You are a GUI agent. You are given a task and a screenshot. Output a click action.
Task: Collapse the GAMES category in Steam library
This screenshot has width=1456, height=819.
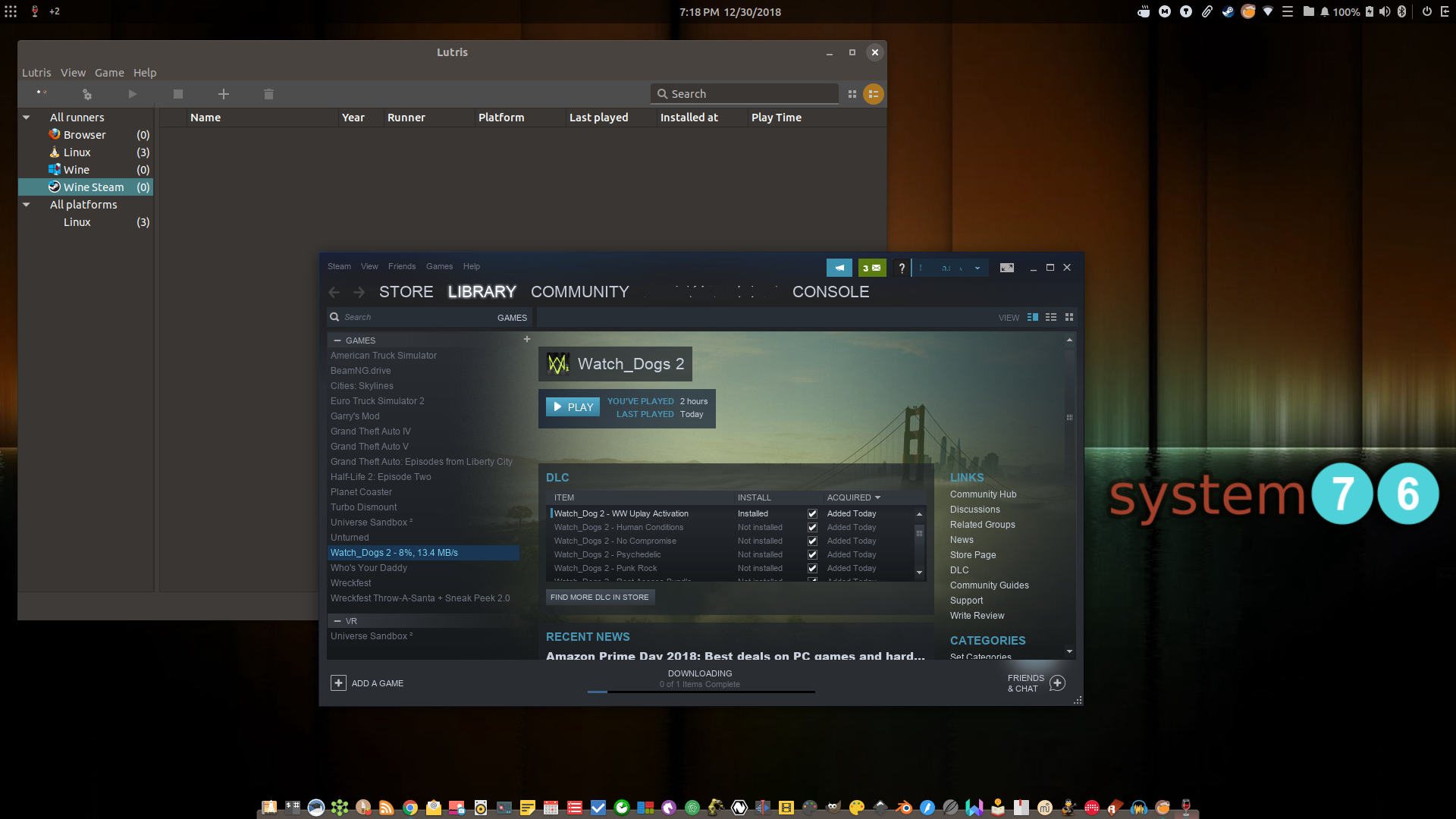click(337, 340)
